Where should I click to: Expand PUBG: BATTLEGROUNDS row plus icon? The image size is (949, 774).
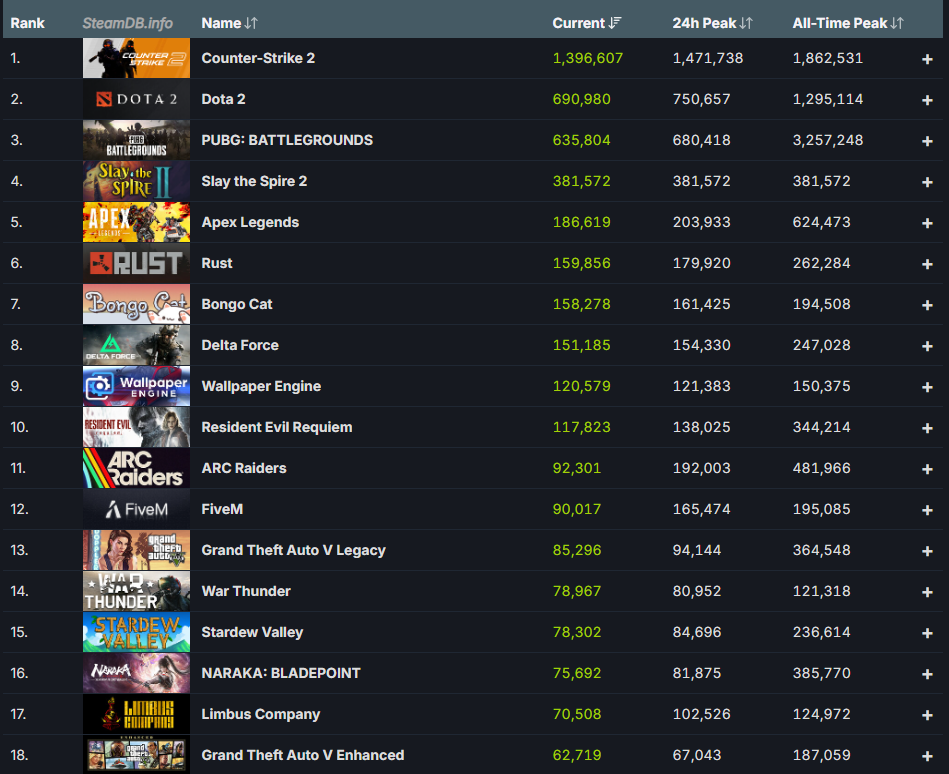click(x=927, y=141)
